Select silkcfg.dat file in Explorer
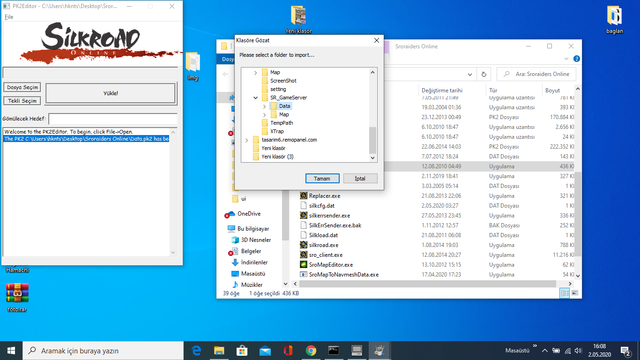This screenshot has height=360, width=640. pyautogui.click(x=322, y=206)
